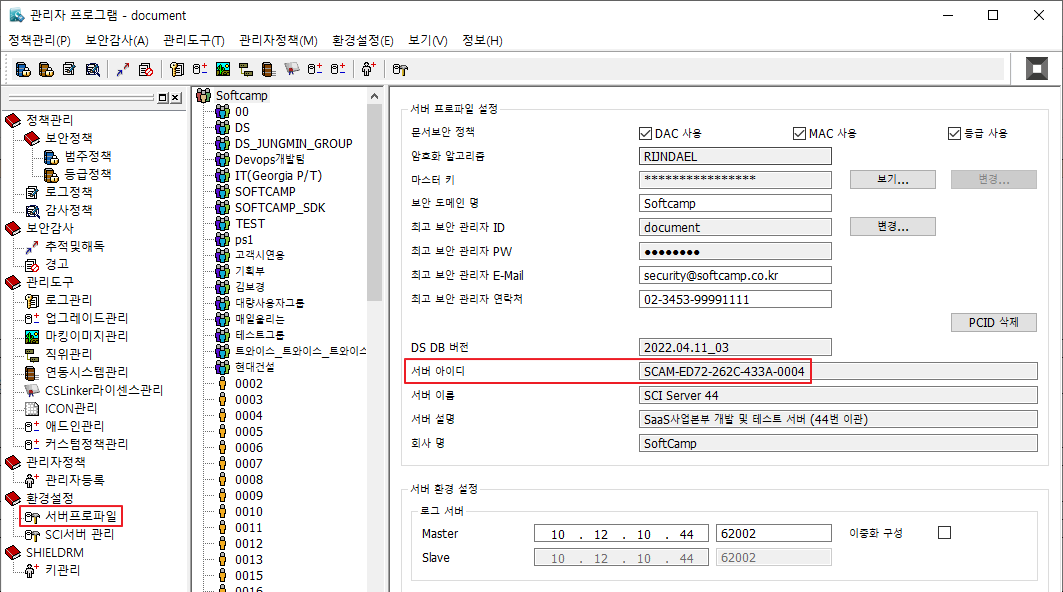Select the DS_JUNGMIN_GROUP group node

(293, 143)
